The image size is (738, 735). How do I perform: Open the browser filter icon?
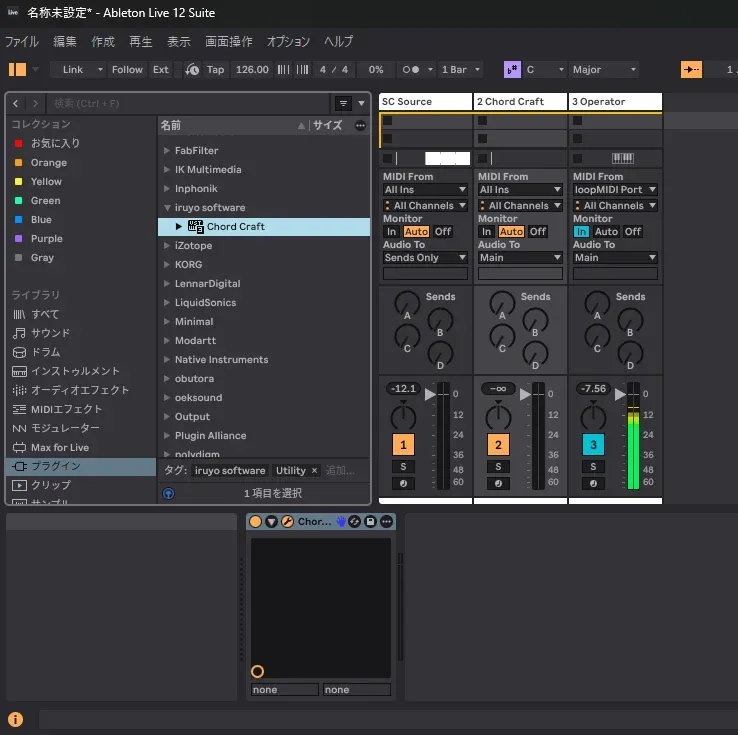coord(343,104)
